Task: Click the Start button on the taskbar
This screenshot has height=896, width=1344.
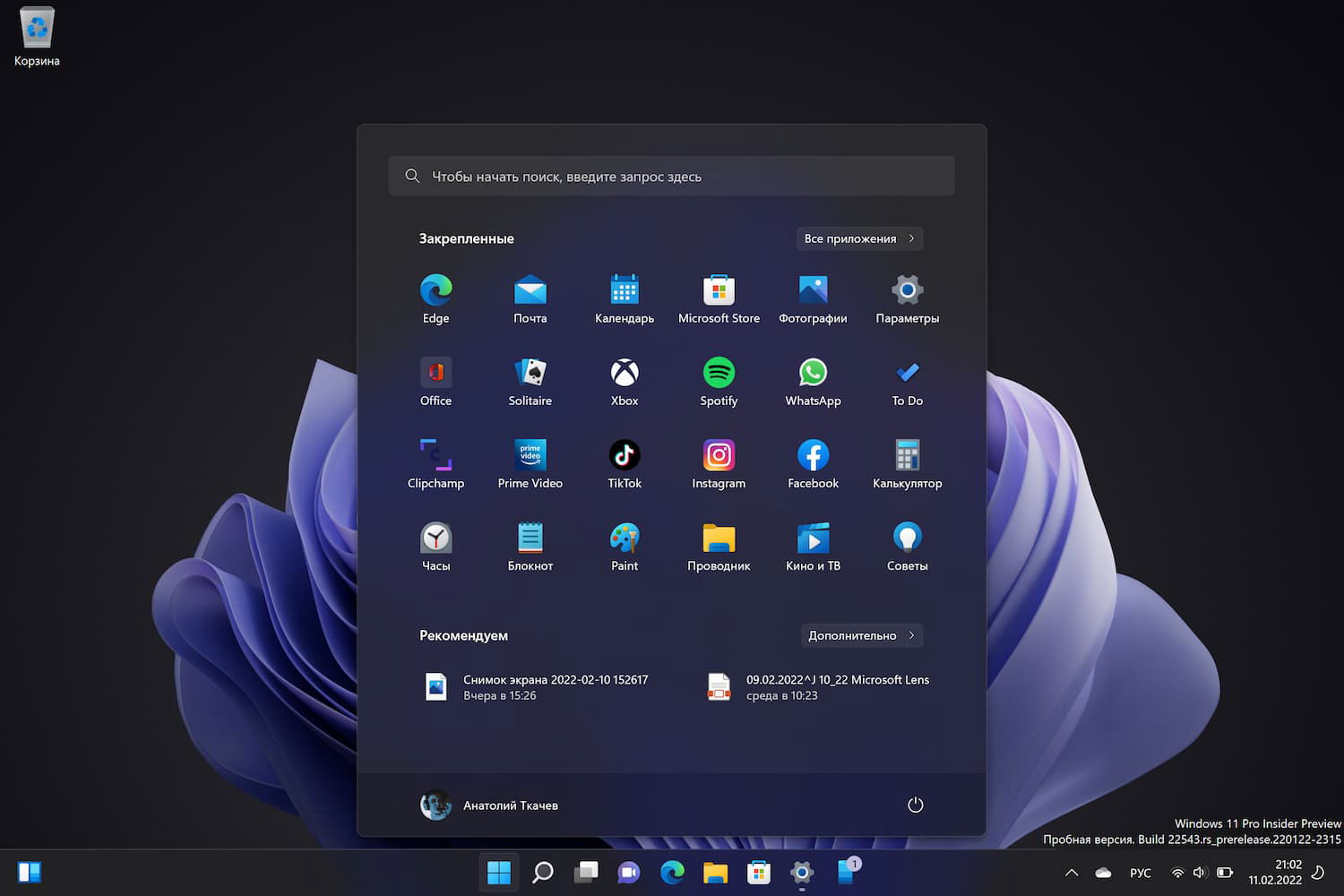Action: click(499, 872)
